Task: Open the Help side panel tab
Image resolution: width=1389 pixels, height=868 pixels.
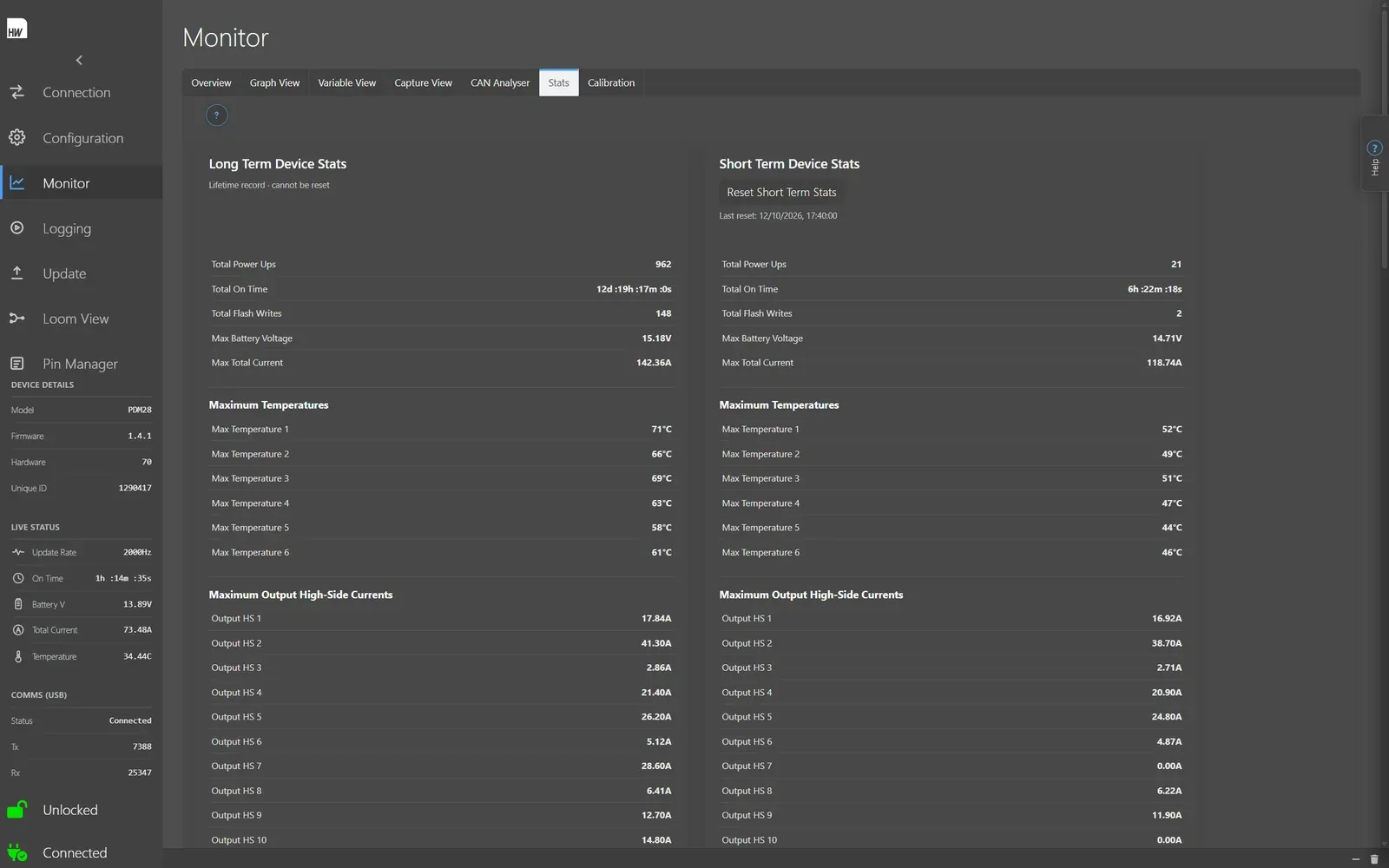Action: (1374, 154)
